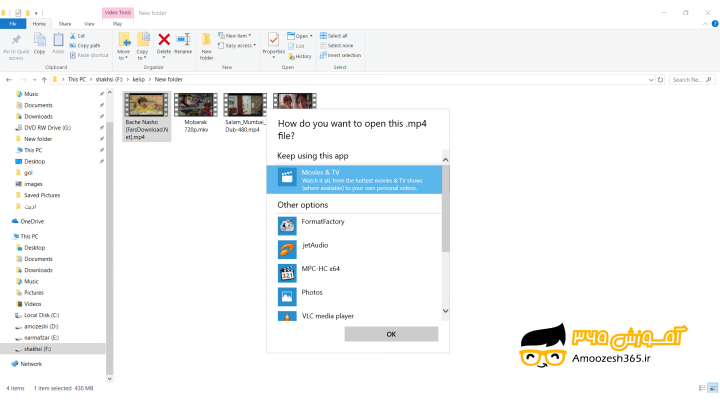Select amozeshi (D:) drive in sidebar

41,327
